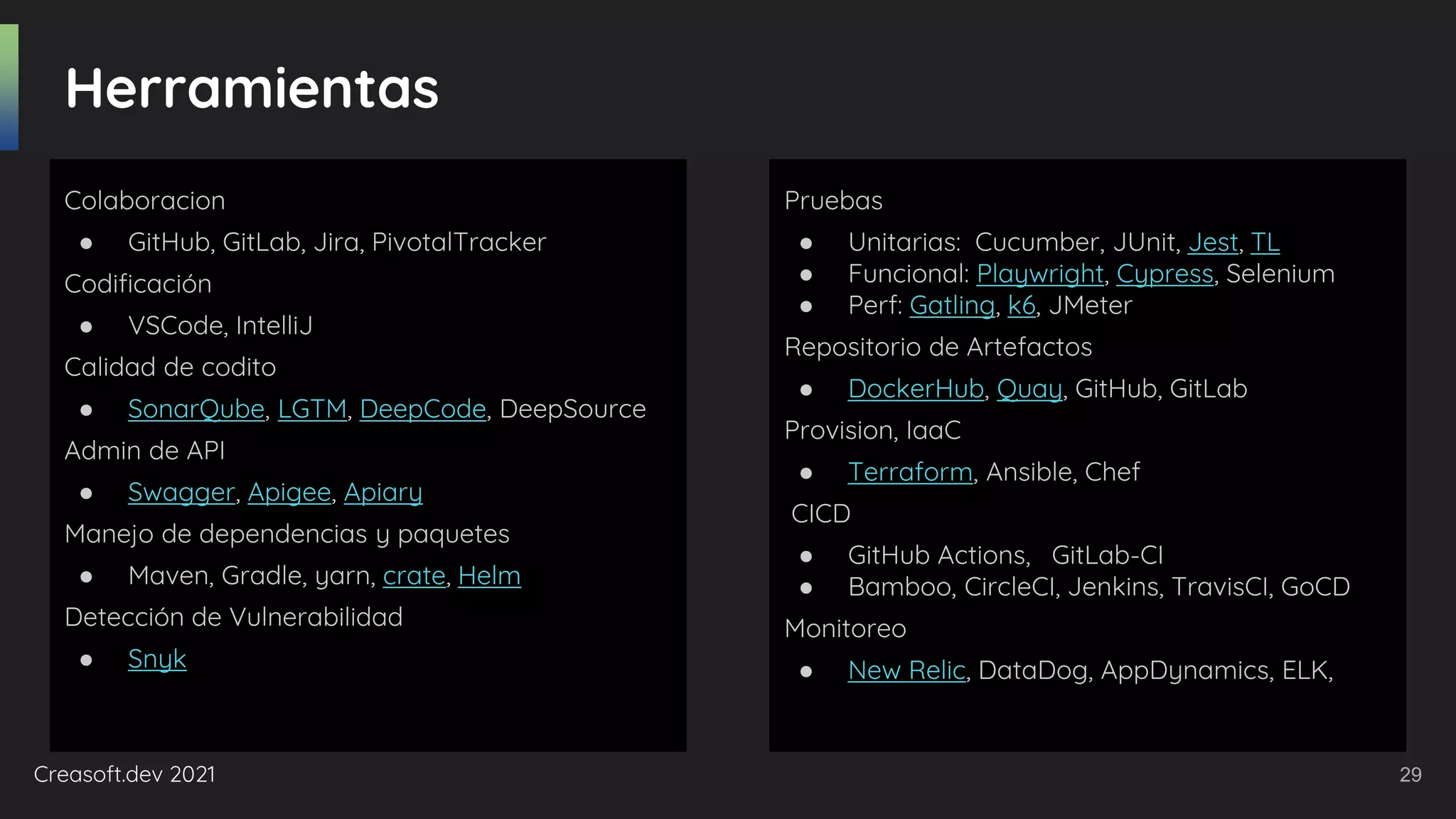Image resolution: width=1456 pixels, height=819 pixels.
Task: Click the slide number 29
Action: pos(1410,774)
